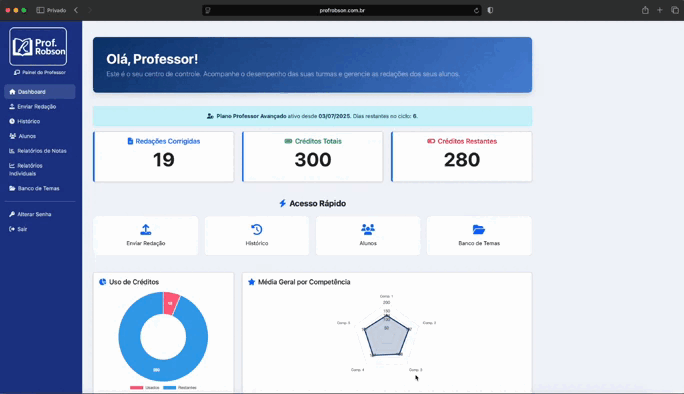Click the folder icon beside sidebar Banco de Temas

click(12, 188)
